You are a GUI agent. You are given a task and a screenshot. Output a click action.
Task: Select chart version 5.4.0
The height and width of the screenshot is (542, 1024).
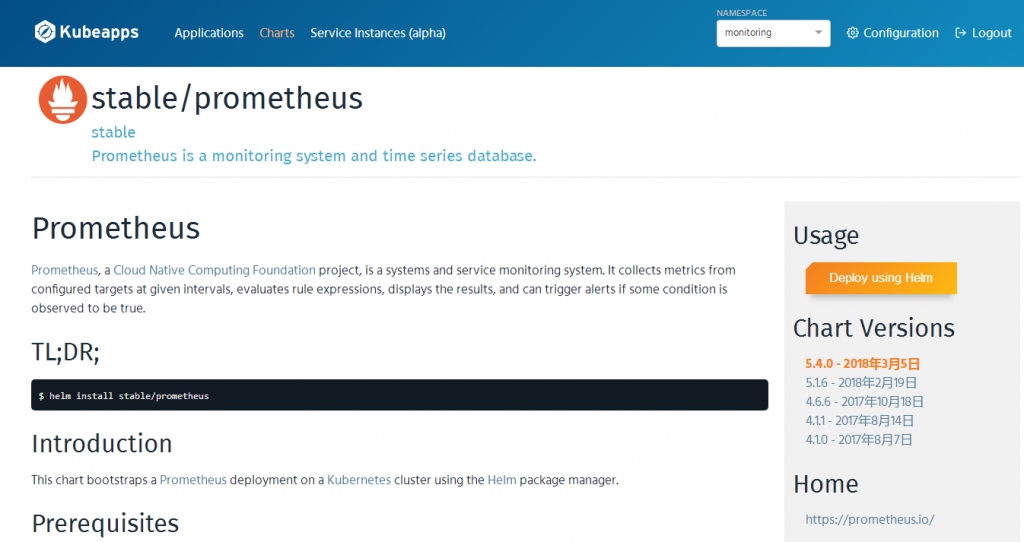[862, 364]
